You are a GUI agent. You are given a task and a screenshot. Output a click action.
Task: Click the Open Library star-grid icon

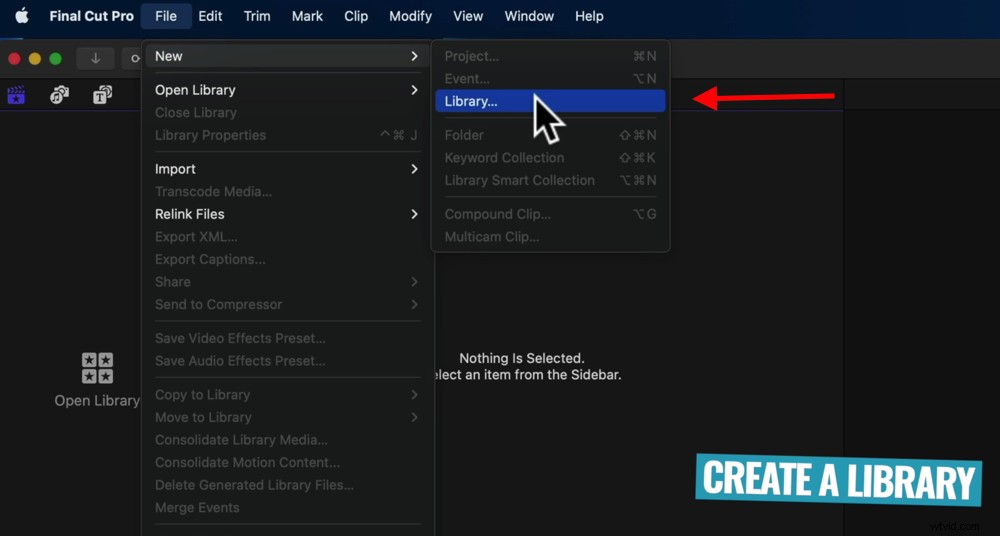(98, 368)
